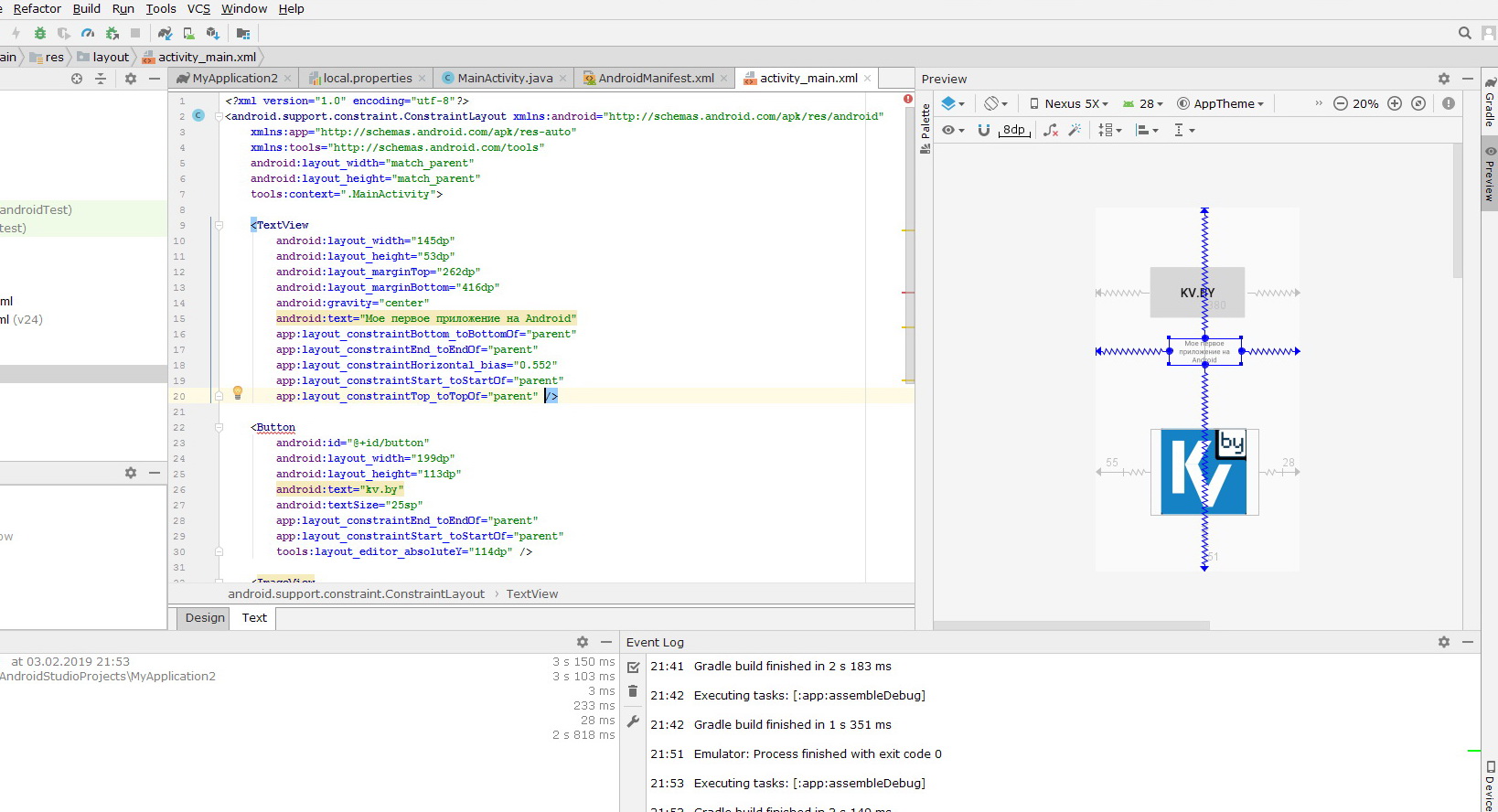
Task: Open Gradle side tool window tab
Action: point(1489,102)
